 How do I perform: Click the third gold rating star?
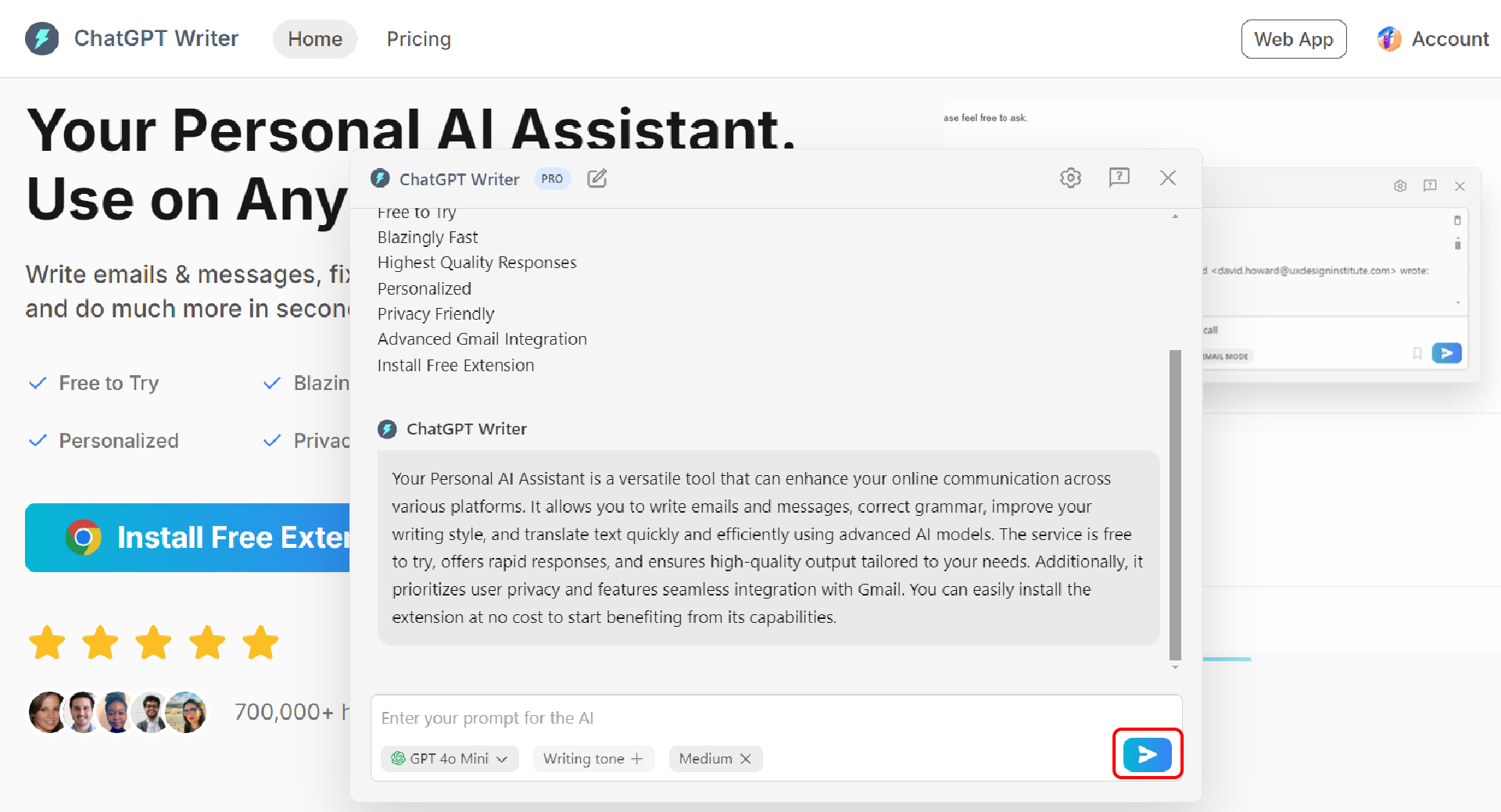coord(153,642)
